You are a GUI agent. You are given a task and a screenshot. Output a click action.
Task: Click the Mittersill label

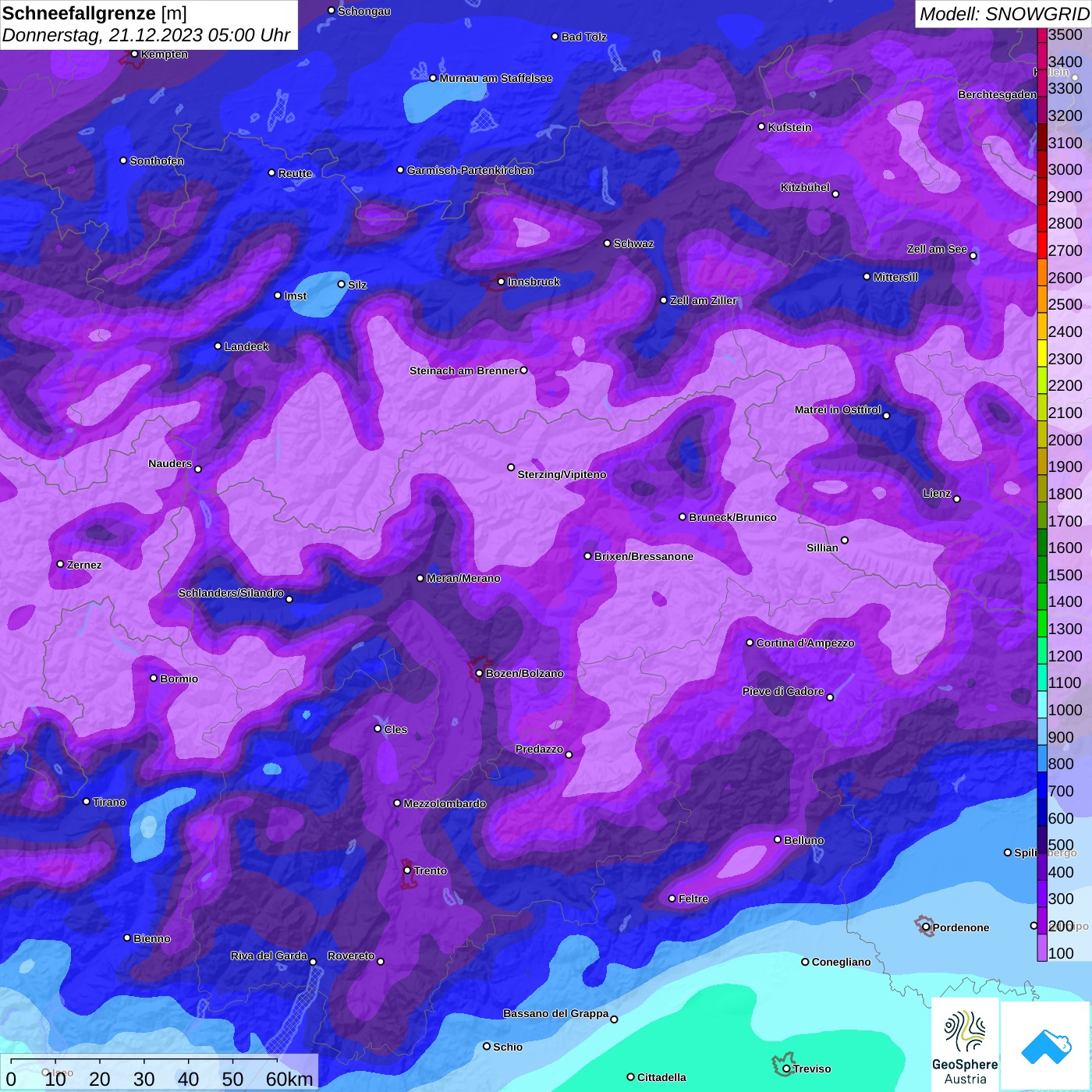tap(896, 277)
